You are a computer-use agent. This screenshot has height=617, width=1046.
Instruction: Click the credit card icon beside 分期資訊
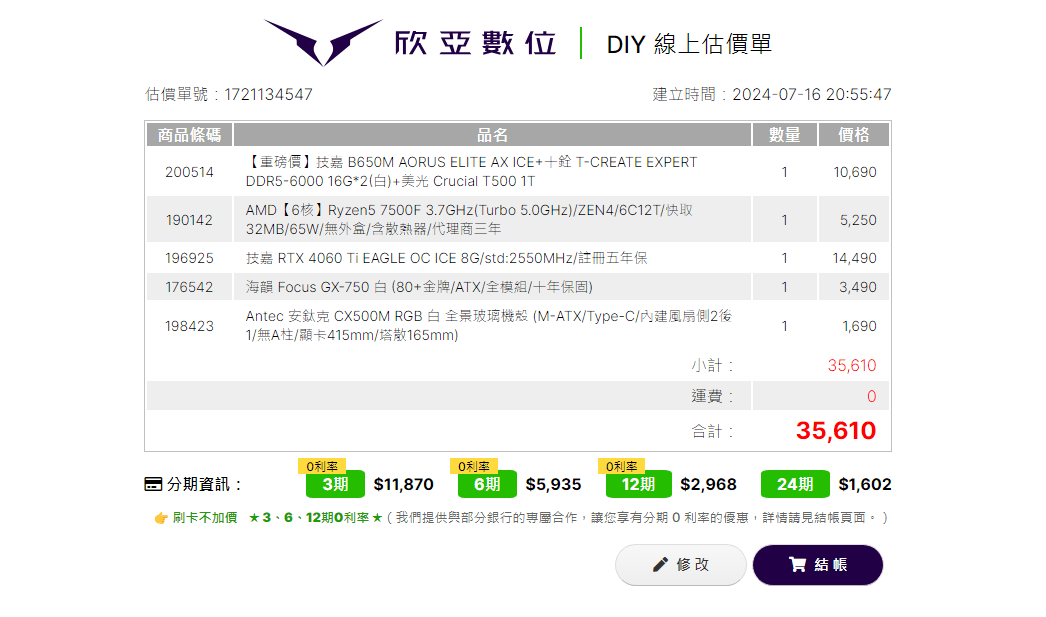pos(153,484)
